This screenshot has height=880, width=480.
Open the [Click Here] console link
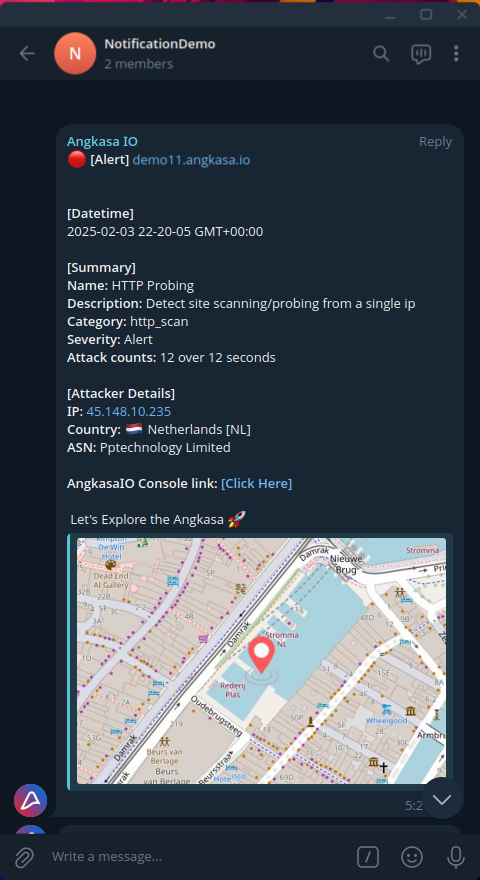tap(257, 483)
